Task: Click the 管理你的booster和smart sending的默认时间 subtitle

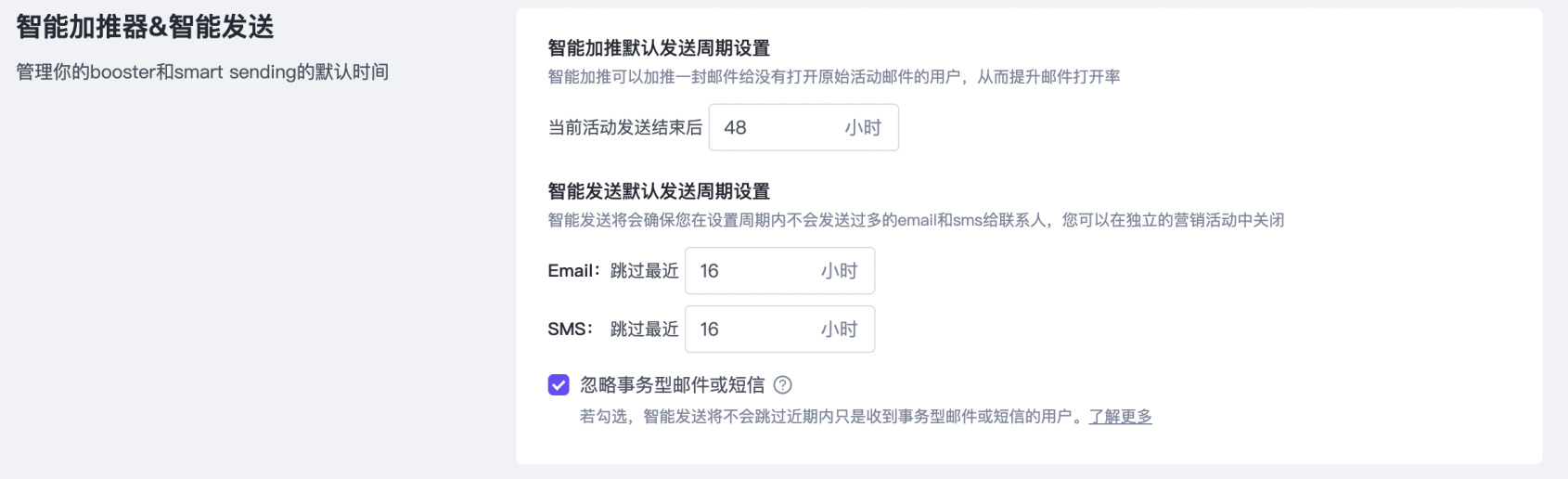Action: tap(202, 72)
